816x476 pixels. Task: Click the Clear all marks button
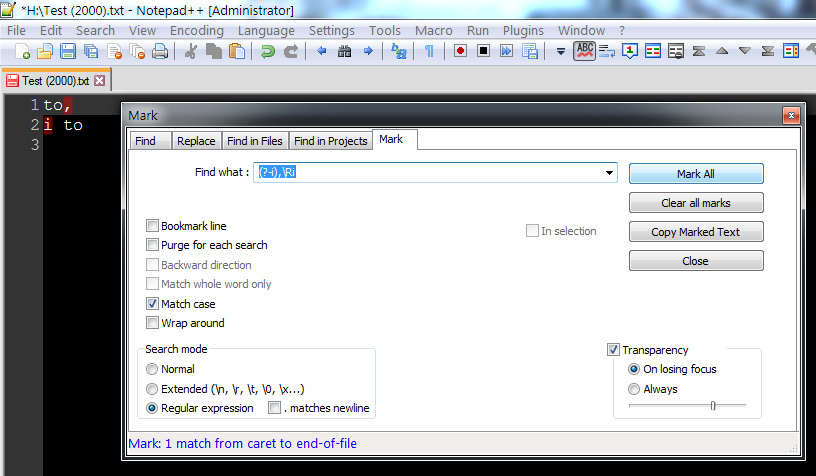pos(696,203)
